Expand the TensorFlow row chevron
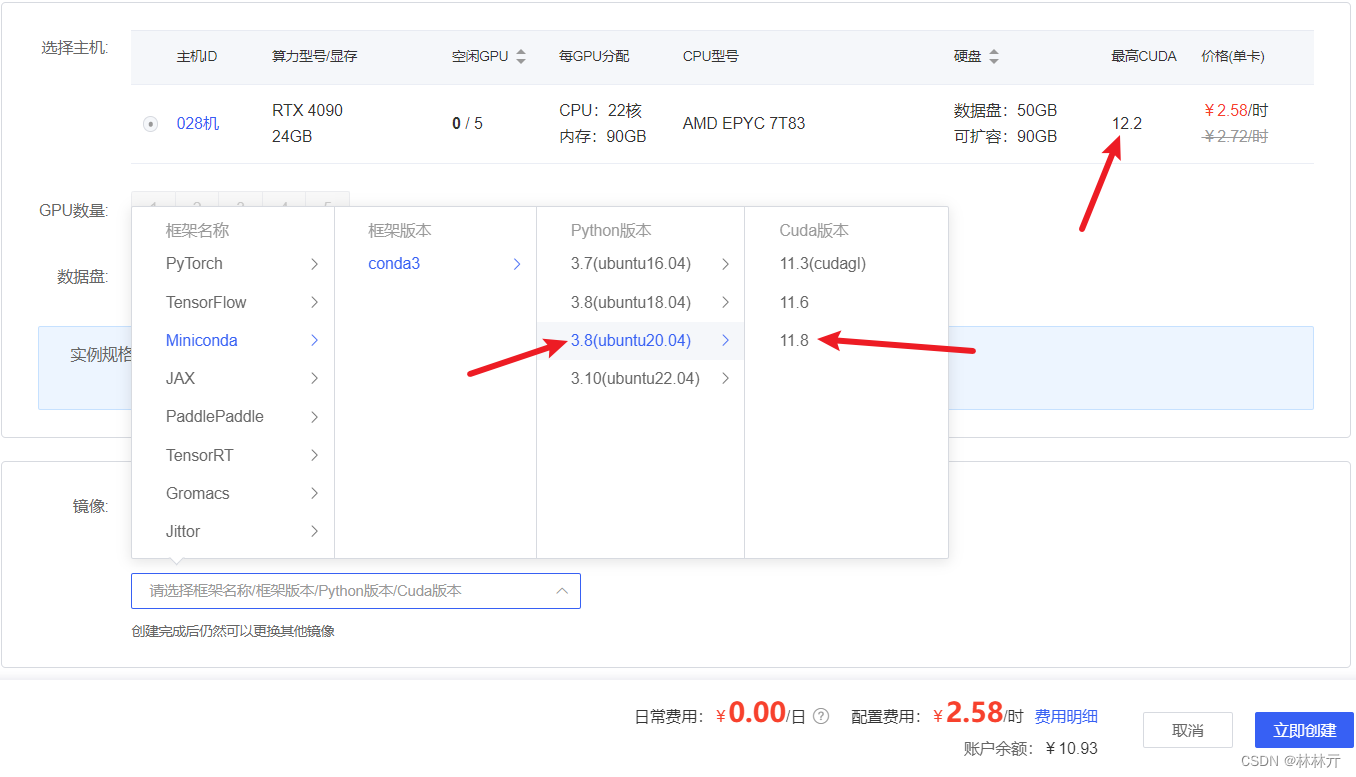The width and height of the screenshot is (1356, 777). click(314, 302)
